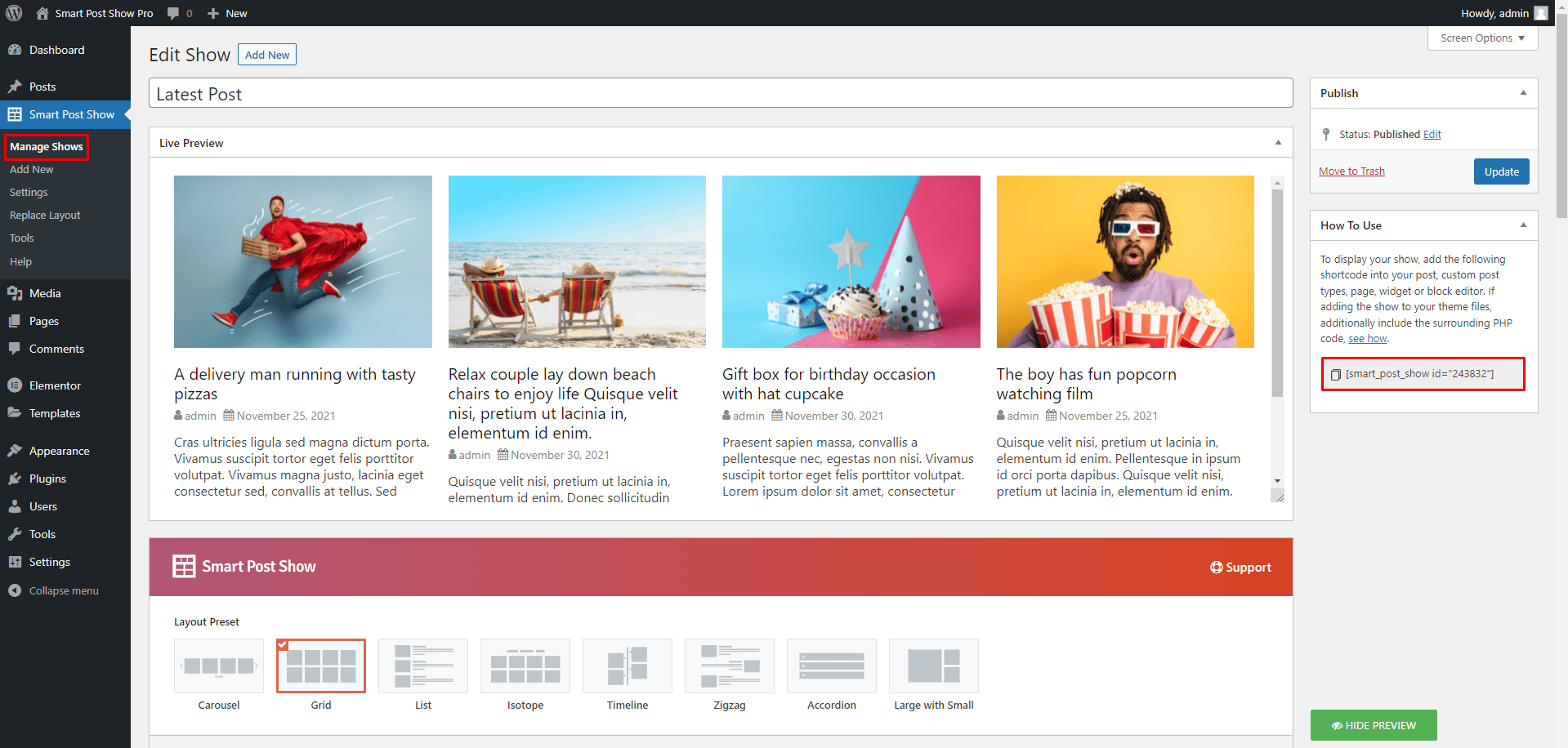This screenshot has height=748, width=1568.
Task: Click the WordPress logo in the admin bar
Action: 13,12
